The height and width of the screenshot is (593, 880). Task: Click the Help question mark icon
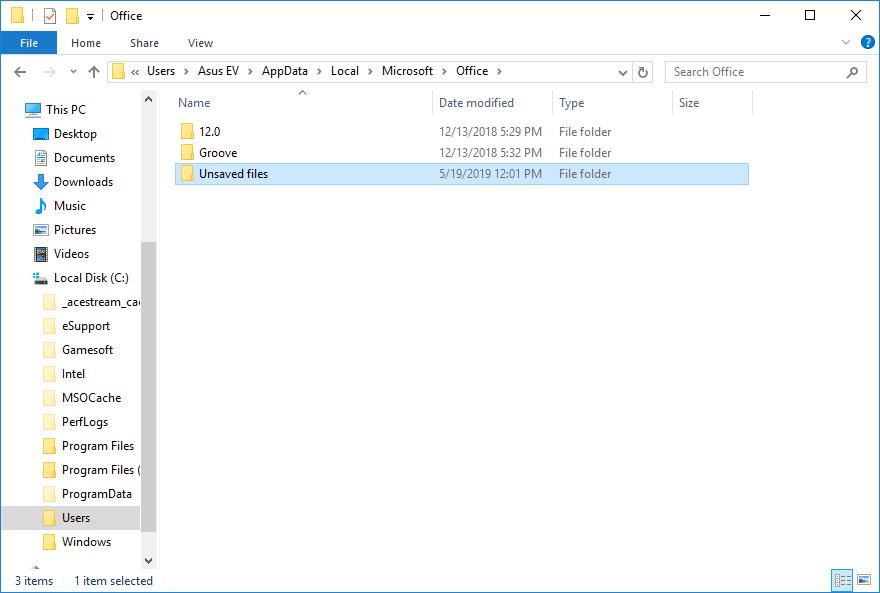pos(868,43)
